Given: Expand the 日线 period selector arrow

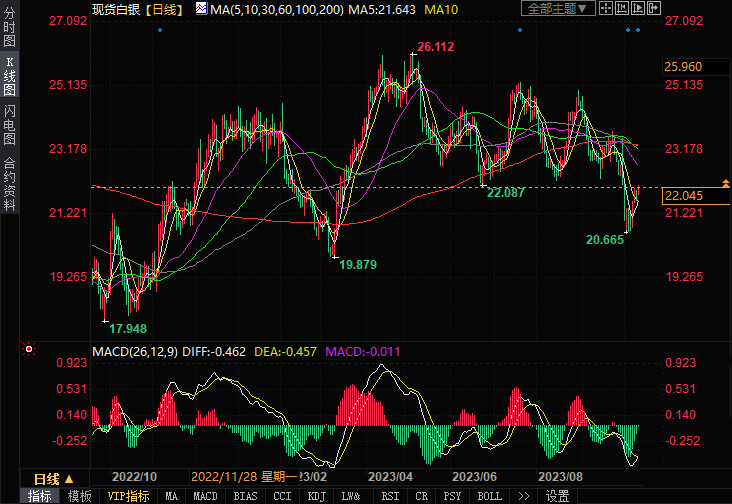Looking at the screenshot, I should pos(68,479).
